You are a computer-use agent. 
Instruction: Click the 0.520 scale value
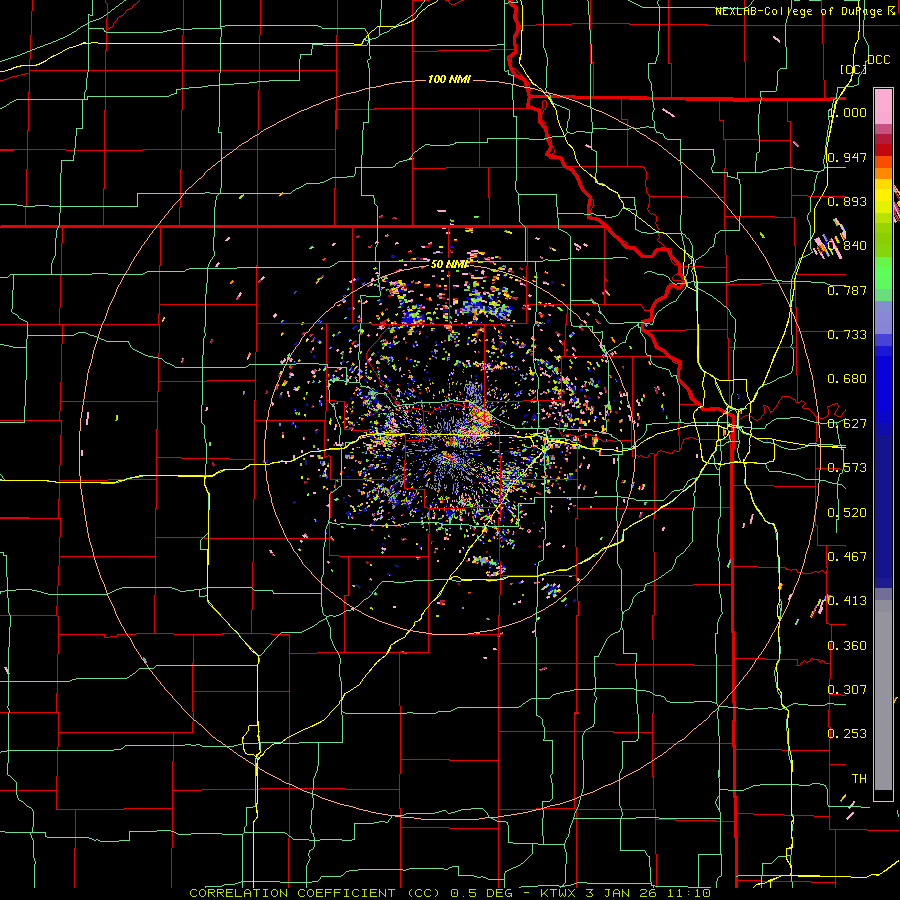pyautogui.click(x=847, y=513)
